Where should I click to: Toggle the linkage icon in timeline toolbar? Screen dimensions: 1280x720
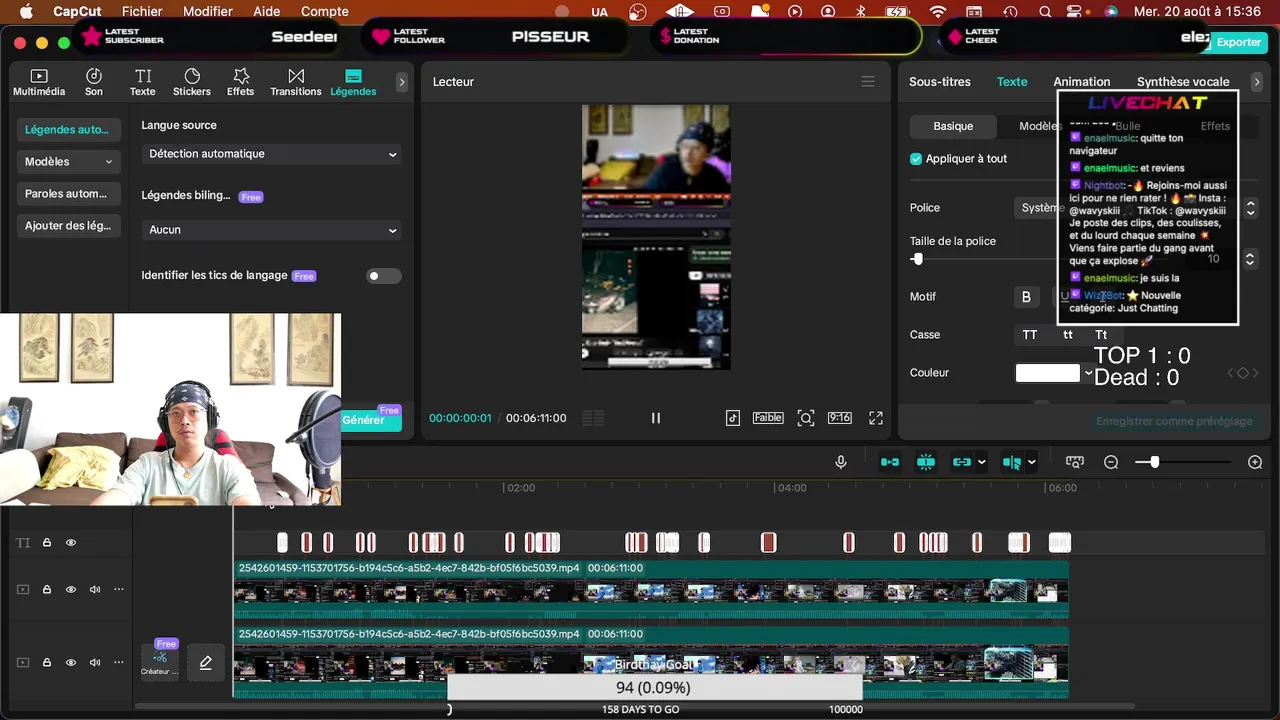pos(961,462)
